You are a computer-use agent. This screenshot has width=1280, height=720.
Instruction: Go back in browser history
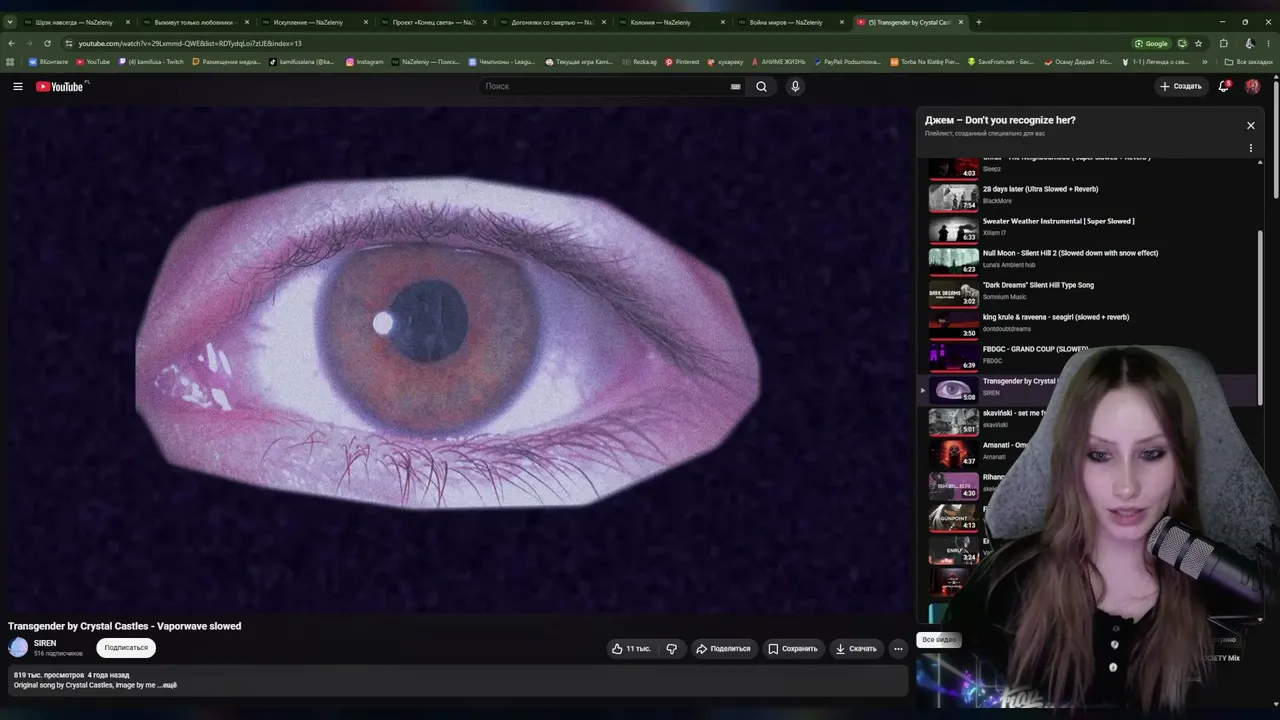click(11, 43)
